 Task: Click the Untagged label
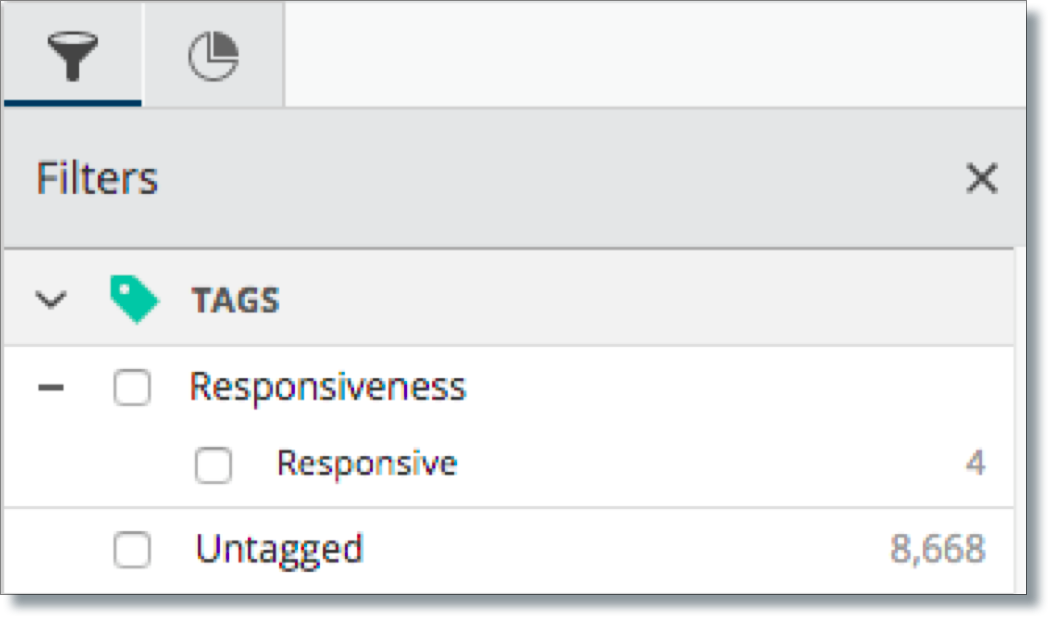click(x=279, y=550)
